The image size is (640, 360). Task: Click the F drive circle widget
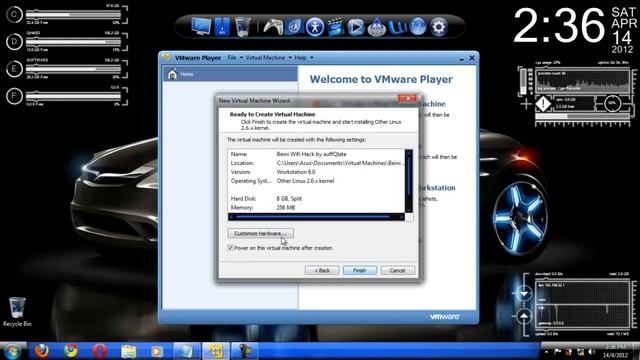[14, 96]
